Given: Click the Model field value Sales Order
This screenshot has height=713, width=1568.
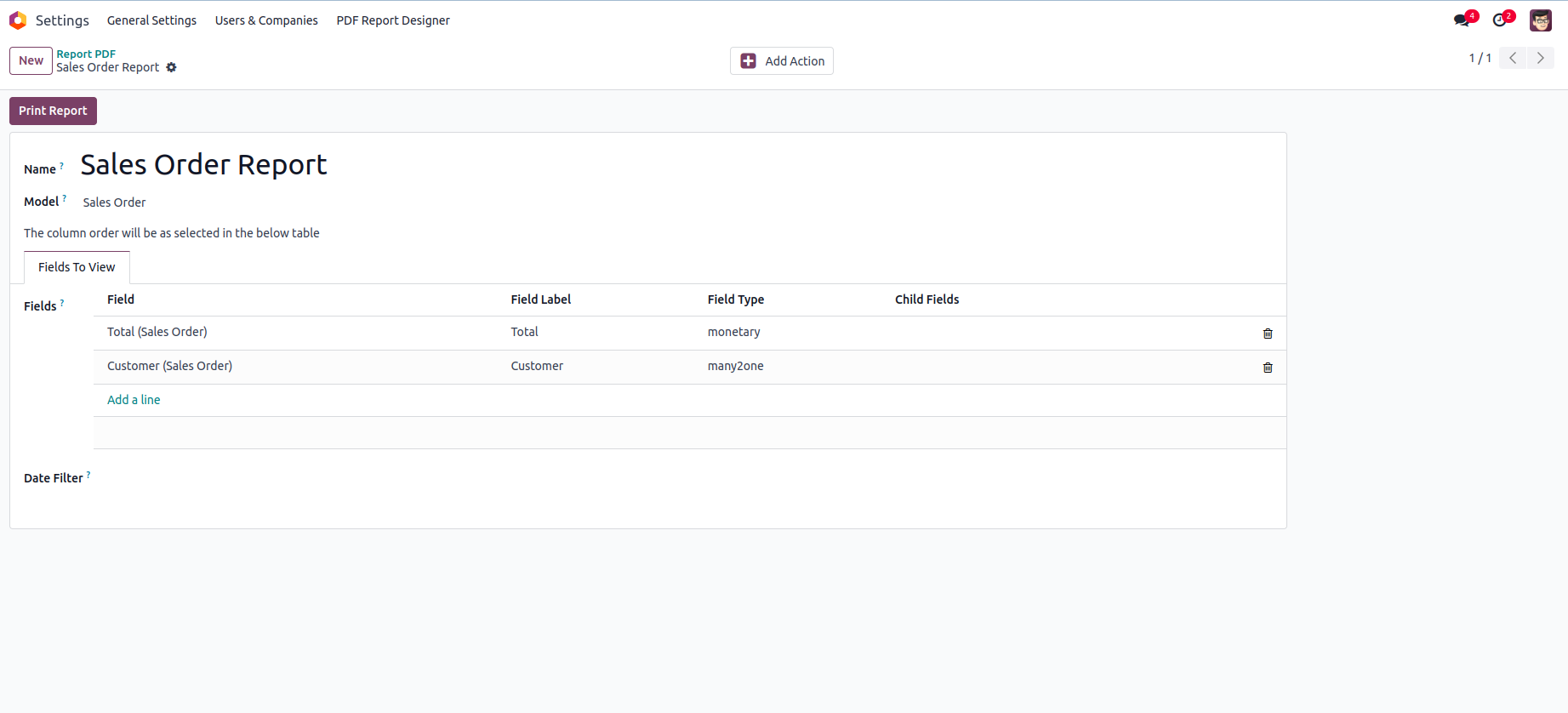Looking at the screenshot, I should point(114,202).
